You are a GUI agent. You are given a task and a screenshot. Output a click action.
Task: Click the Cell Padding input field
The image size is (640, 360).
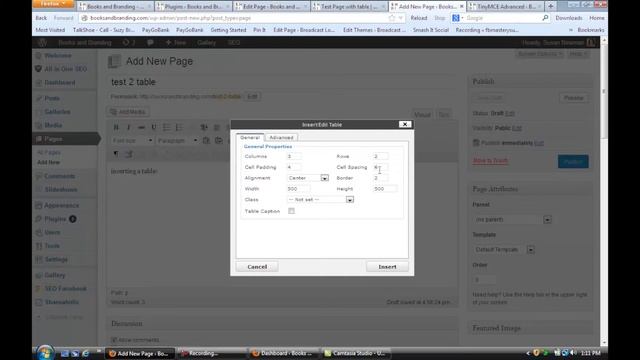tap(294, 167)
